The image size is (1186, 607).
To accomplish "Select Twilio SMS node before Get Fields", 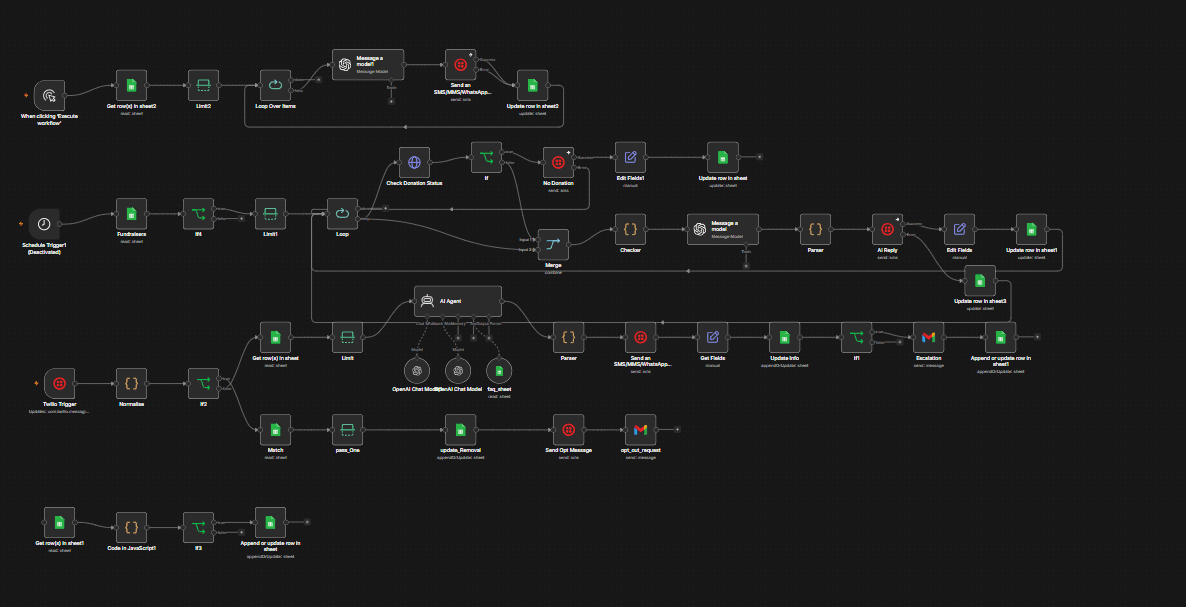I will 641,337.
